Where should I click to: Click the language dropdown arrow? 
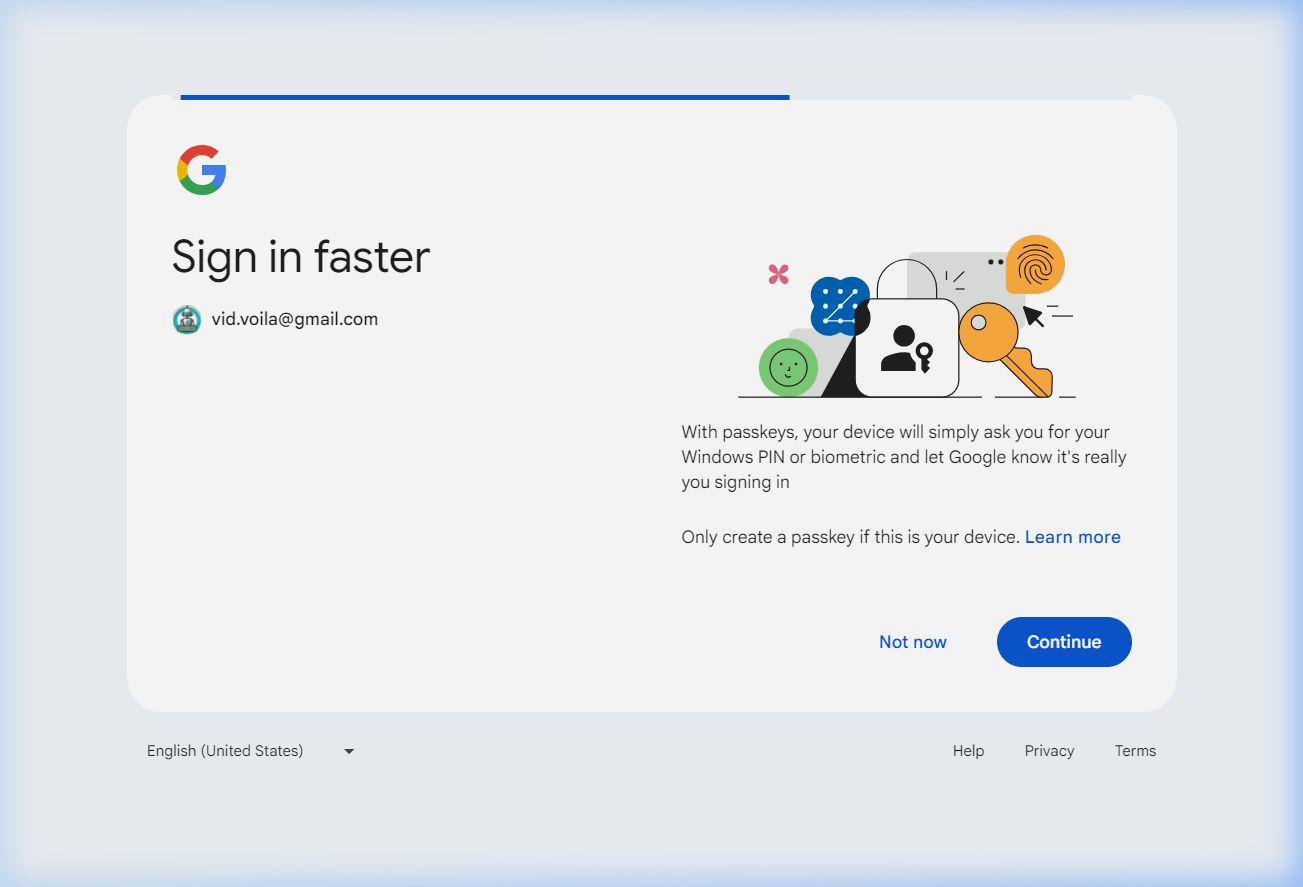349,751
